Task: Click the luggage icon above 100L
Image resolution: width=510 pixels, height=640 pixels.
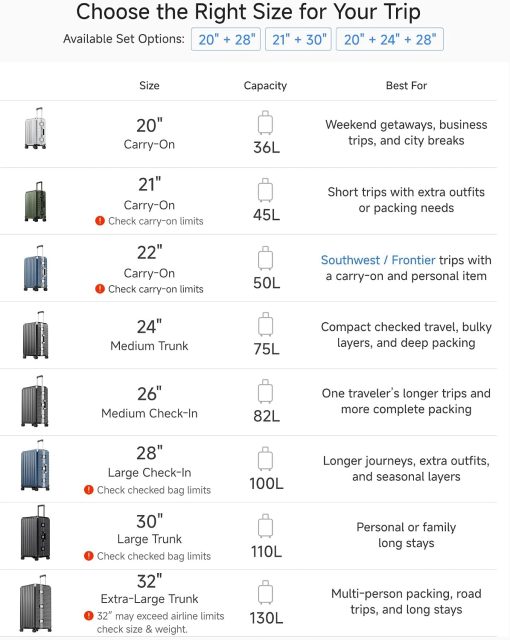Action: [265, 458]
